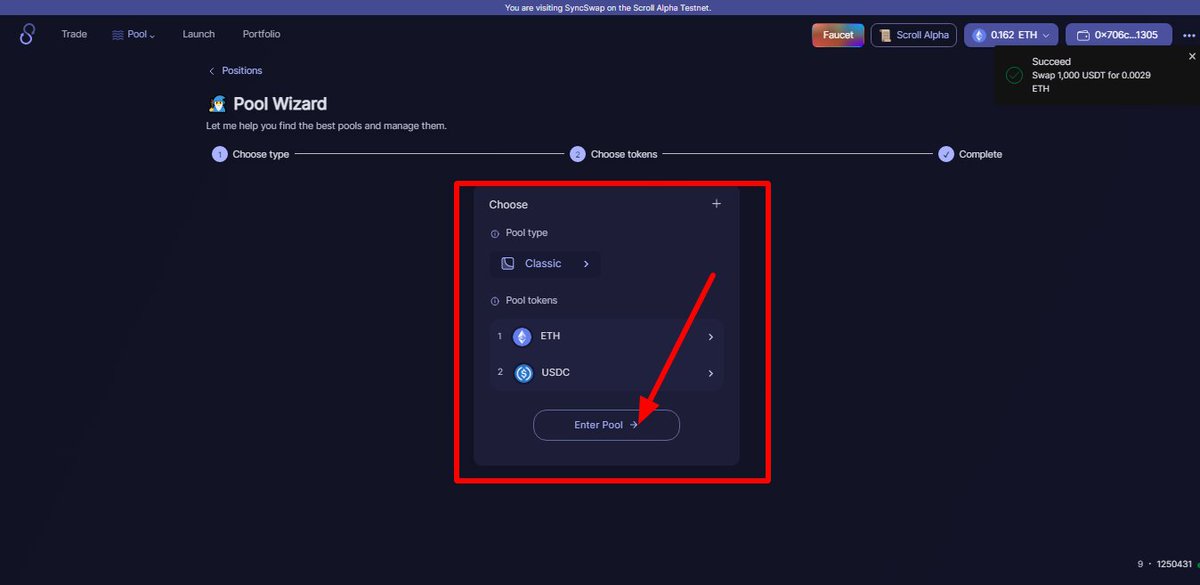
Task: Click the plus icon in the Choose panel
Action: pyautogui.click(x=716, y=203)
